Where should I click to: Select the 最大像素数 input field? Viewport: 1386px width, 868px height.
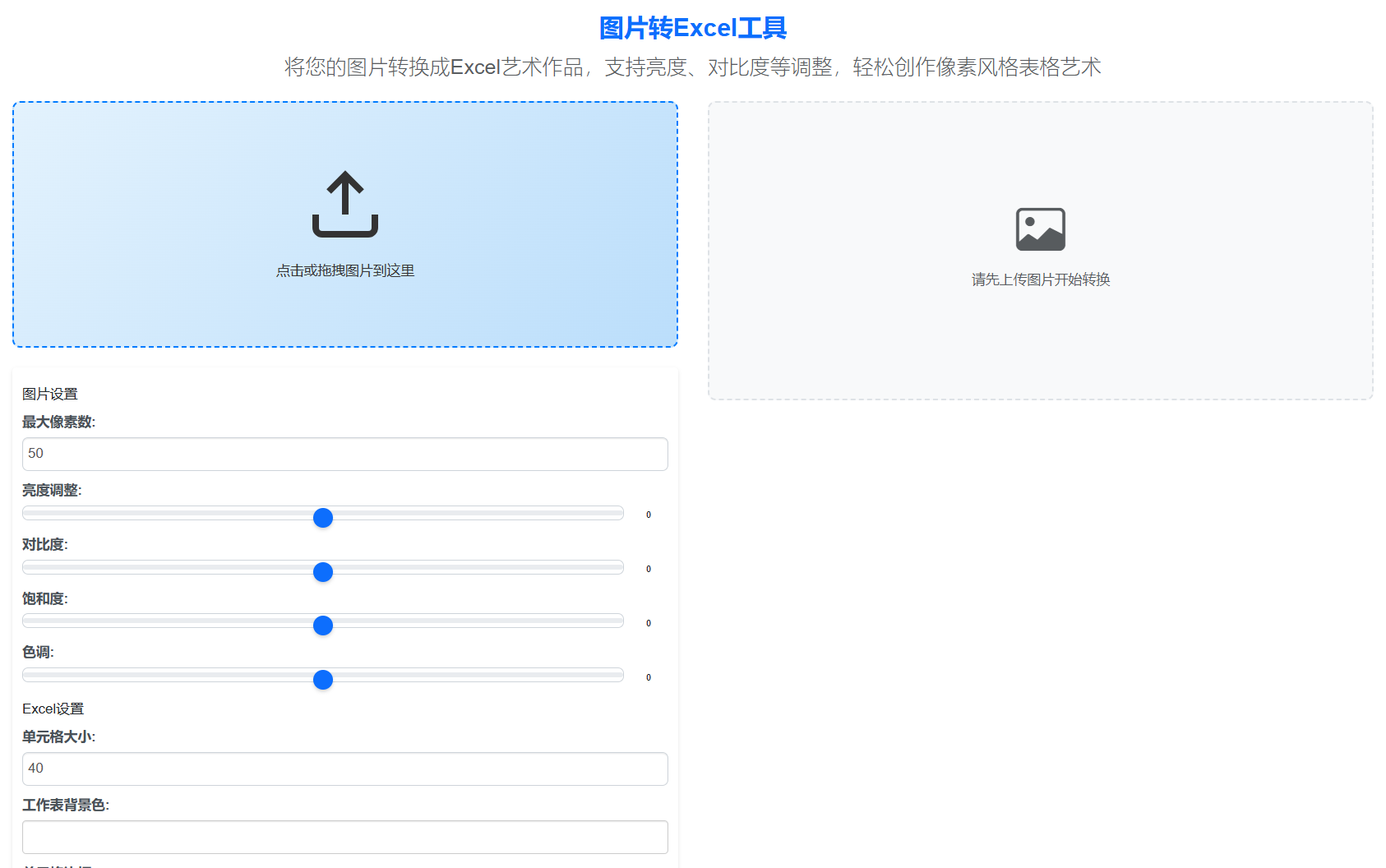tap(344, 454)
